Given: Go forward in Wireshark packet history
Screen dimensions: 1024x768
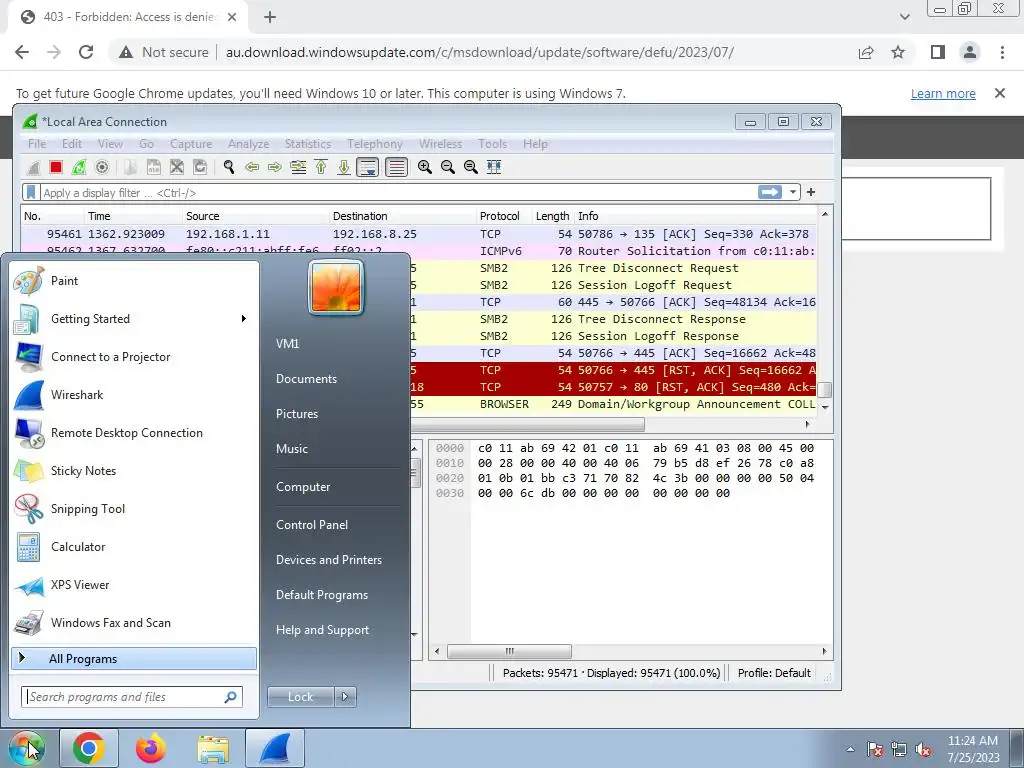Looking at the screenshot, I should (x=274, y=167).
